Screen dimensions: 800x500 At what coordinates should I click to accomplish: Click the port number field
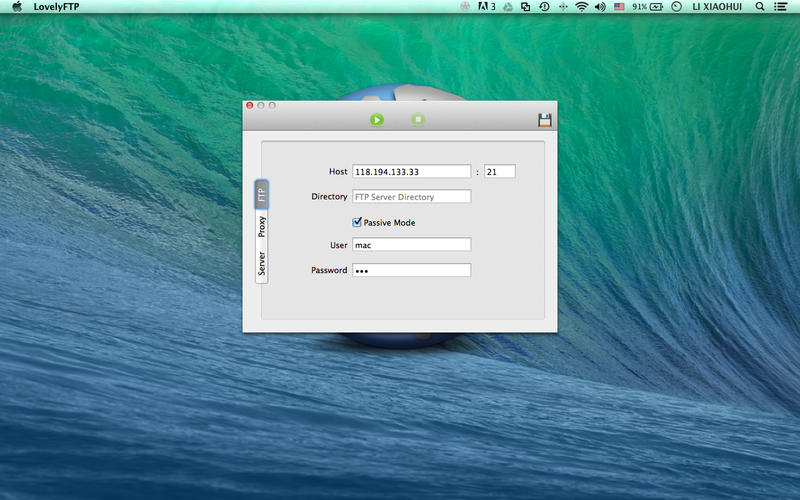coord(499,172)
